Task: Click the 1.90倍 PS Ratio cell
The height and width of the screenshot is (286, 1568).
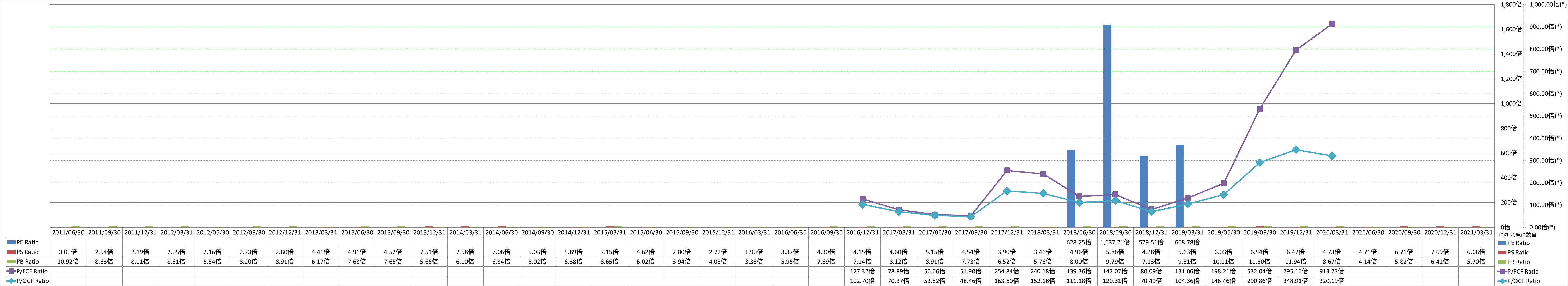Action: coord(754,252)
